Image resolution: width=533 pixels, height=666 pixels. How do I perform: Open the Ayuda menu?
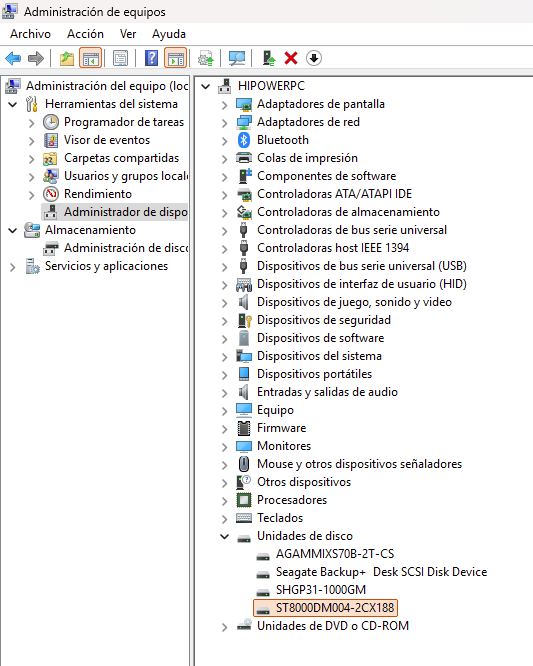(169, 34)
